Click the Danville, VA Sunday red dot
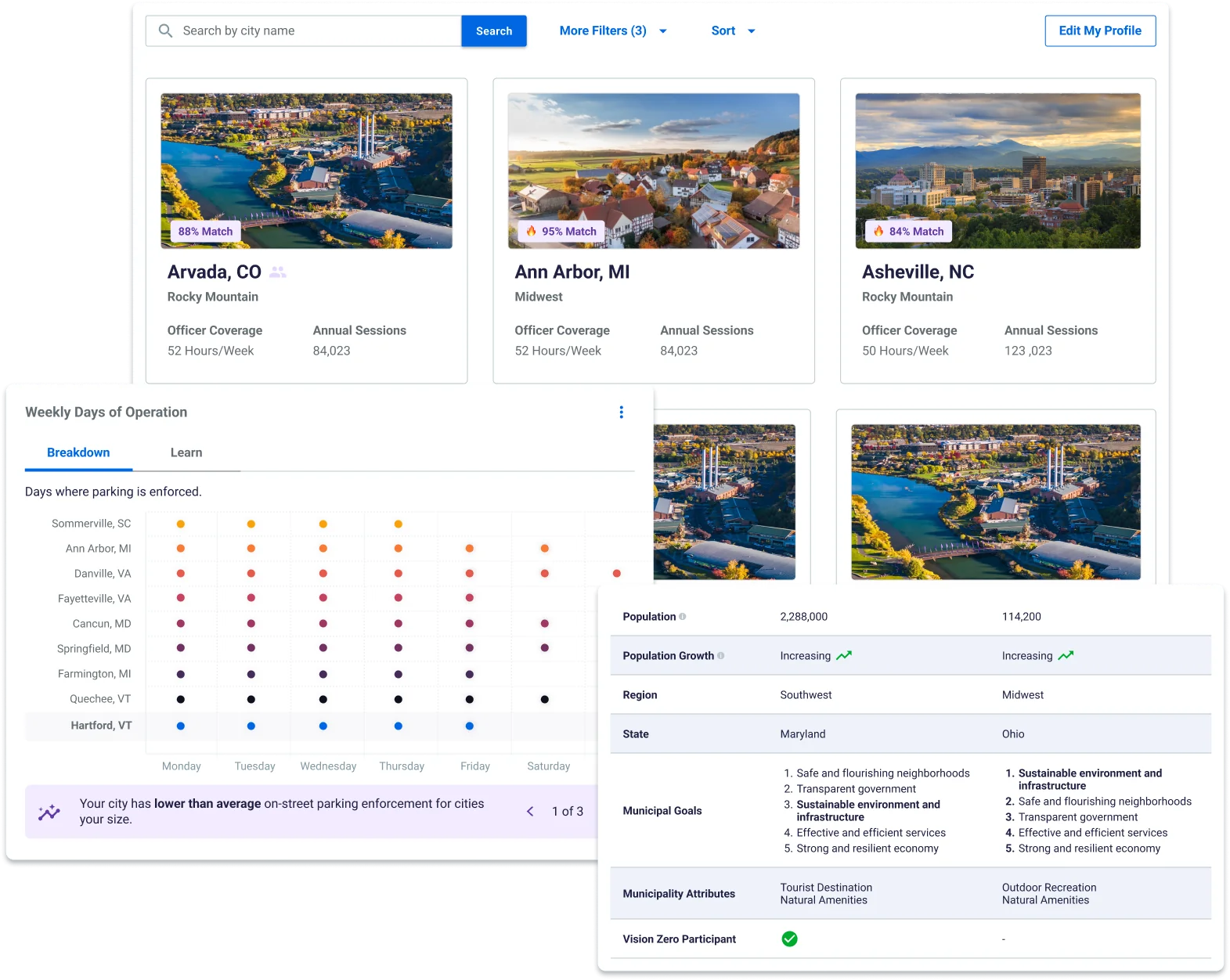This screenshot has height=980, width=1230. tap(617, 574)
